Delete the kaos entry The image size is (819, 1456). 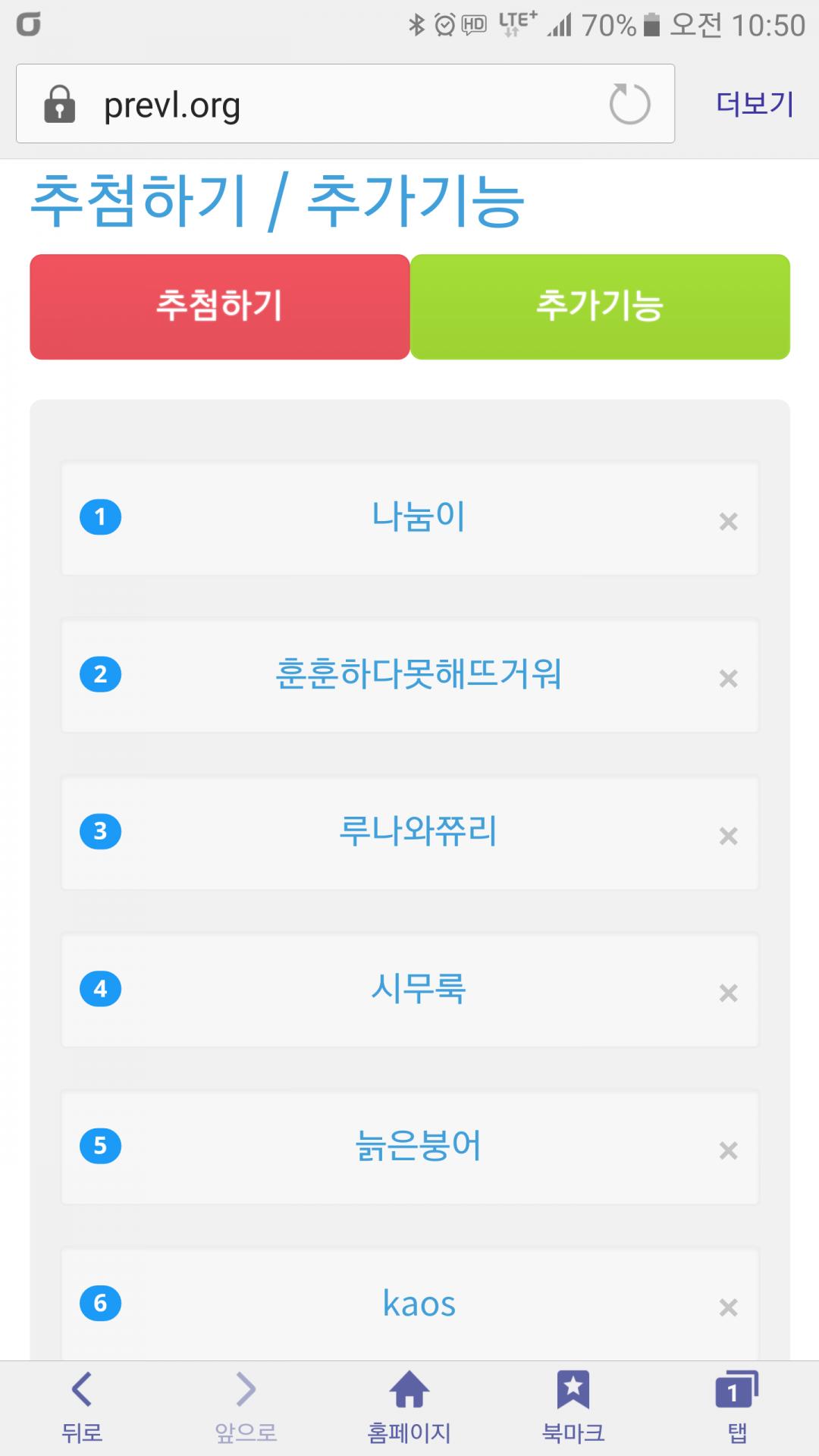(728, 1307)
